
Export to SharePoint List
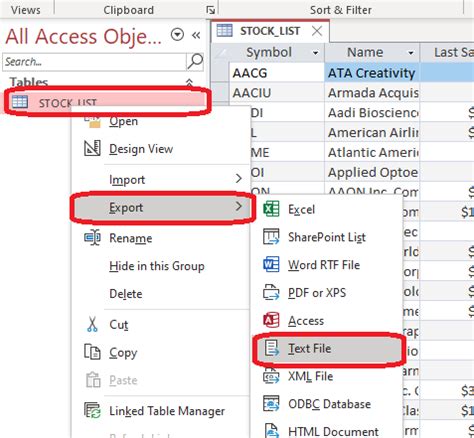click(327, 237)
